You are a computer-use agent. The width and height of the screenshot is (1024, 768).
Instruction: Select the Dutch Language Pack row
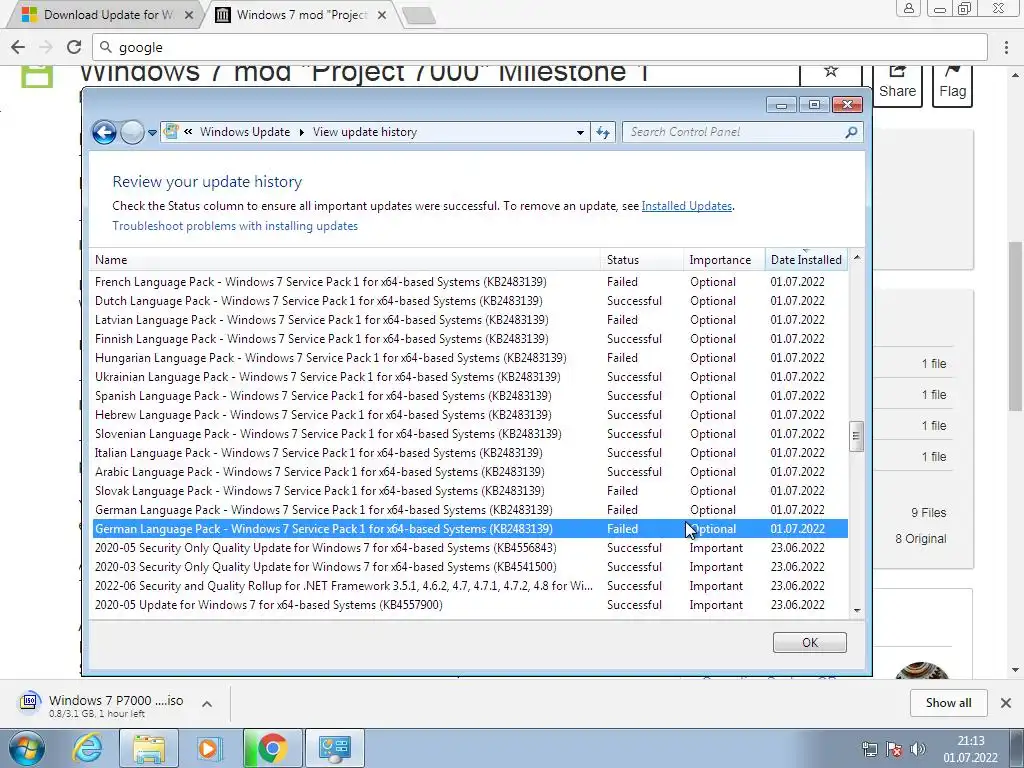click(470, 301)
